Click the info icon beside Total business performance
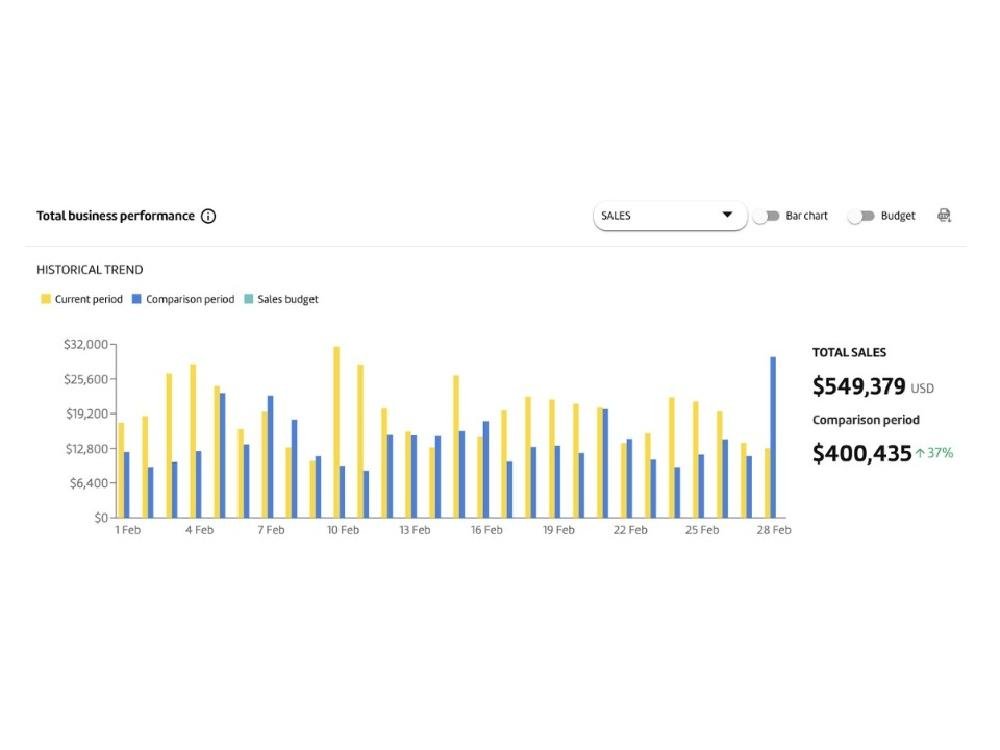Screen dimensions: 1000x750 coord(208,216)
